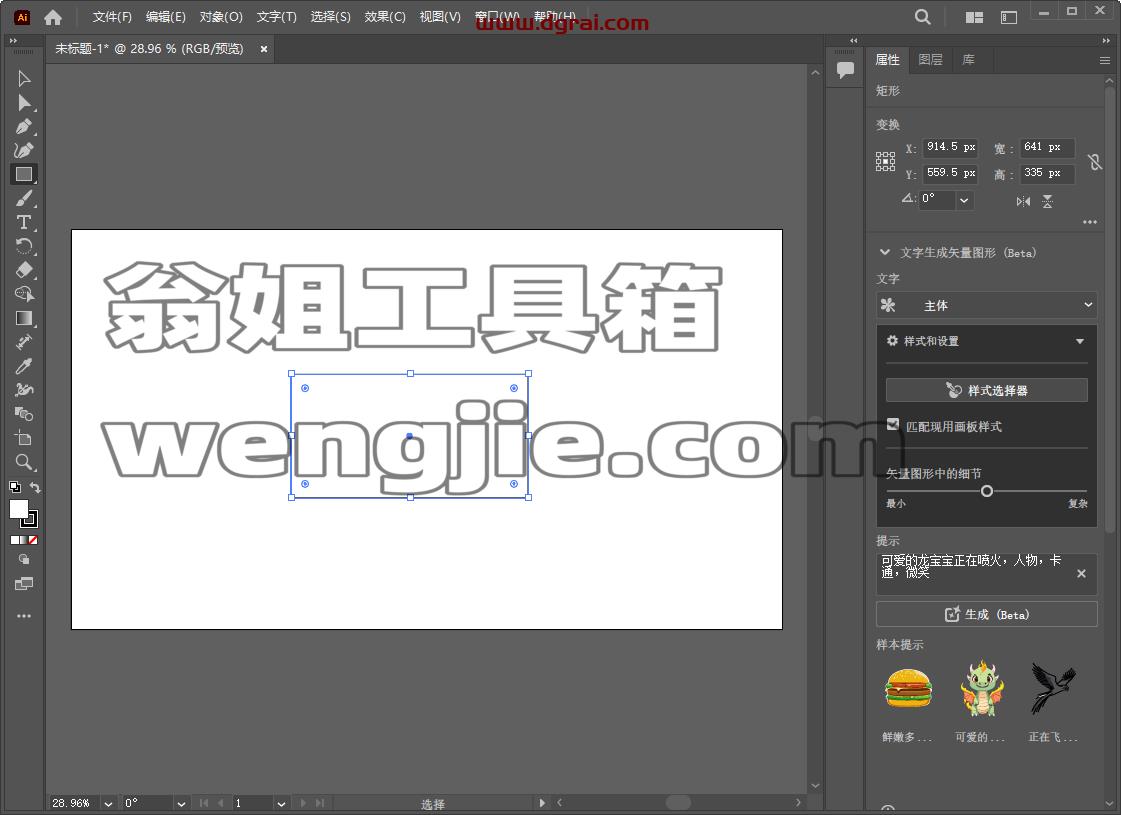The width and height of the screenshot is (1121, 815).
Task: Select the Rotate tool
Action: coord(24,247)
